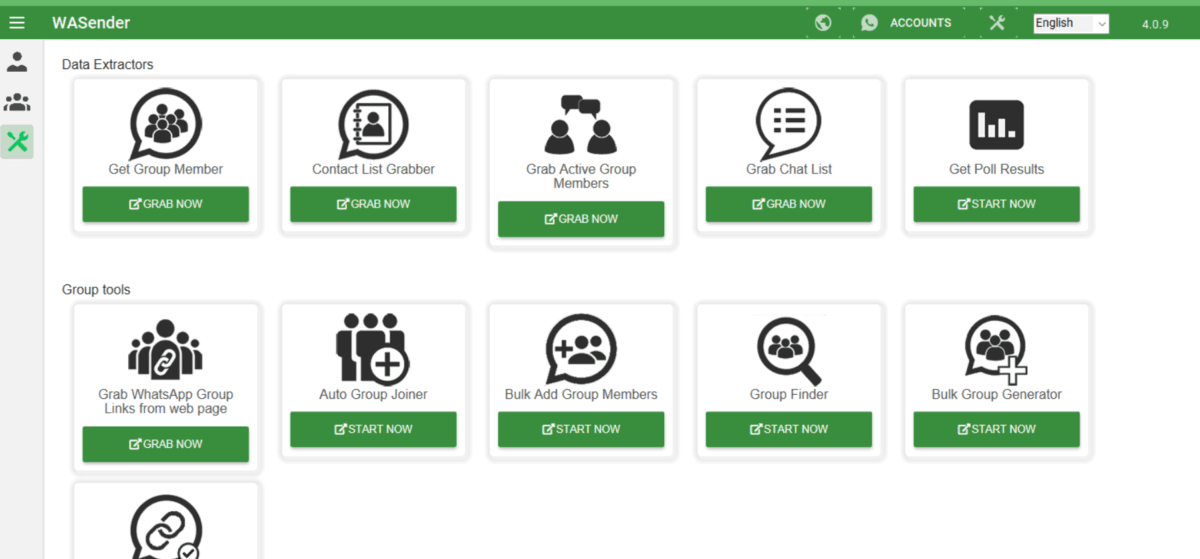
Task: Click START NOW under Bulk Group Generator
Action: pos(997,429)
